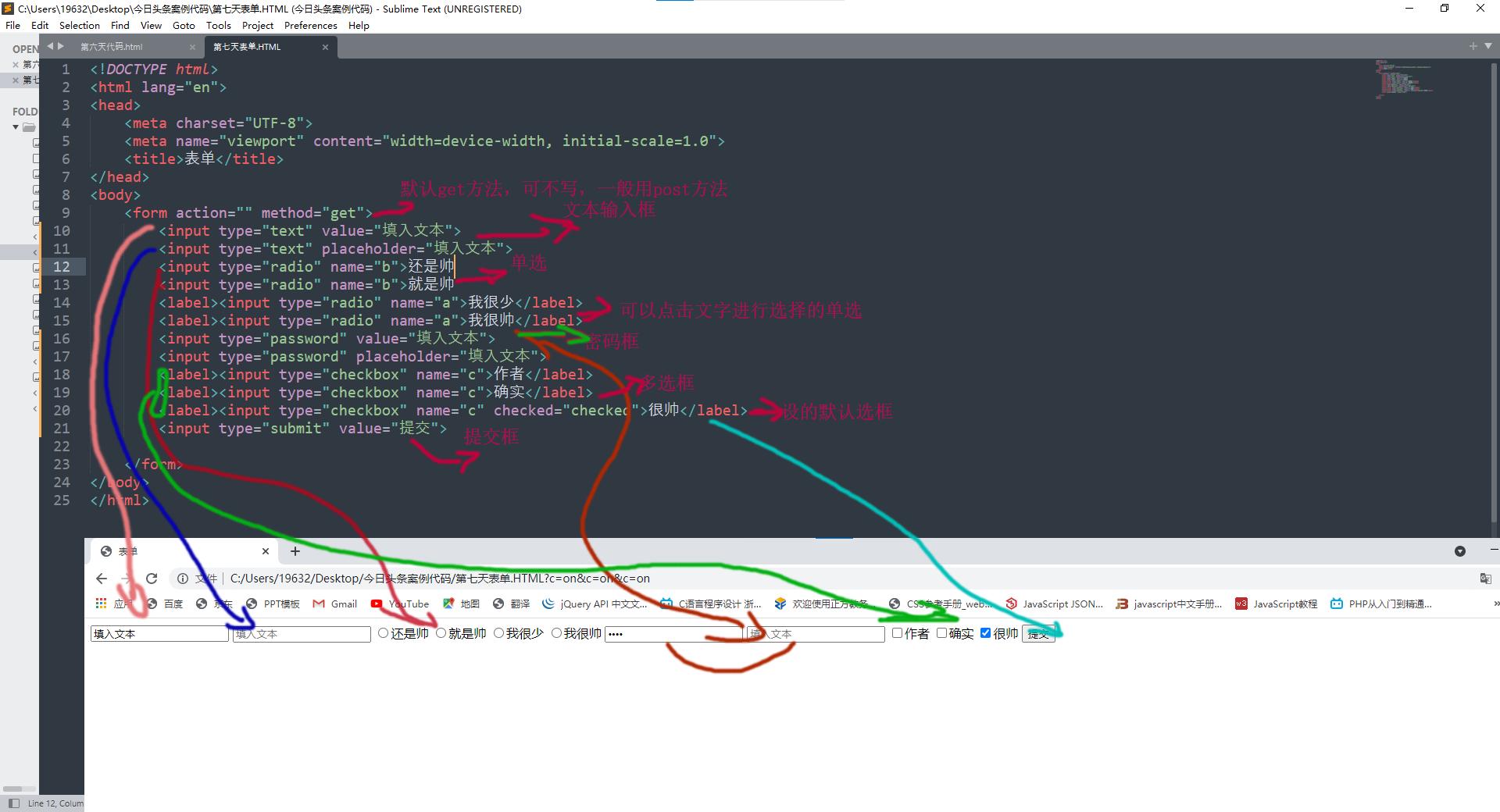1500x812 pixels.
Task: Click the browser reload page icon
Action: 152,579
